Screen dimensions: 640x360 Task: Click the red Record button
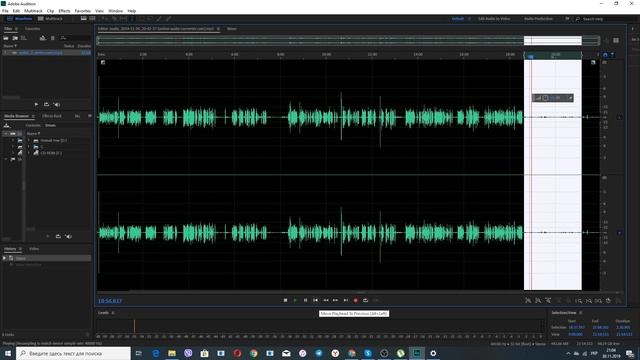click(356, 300)
